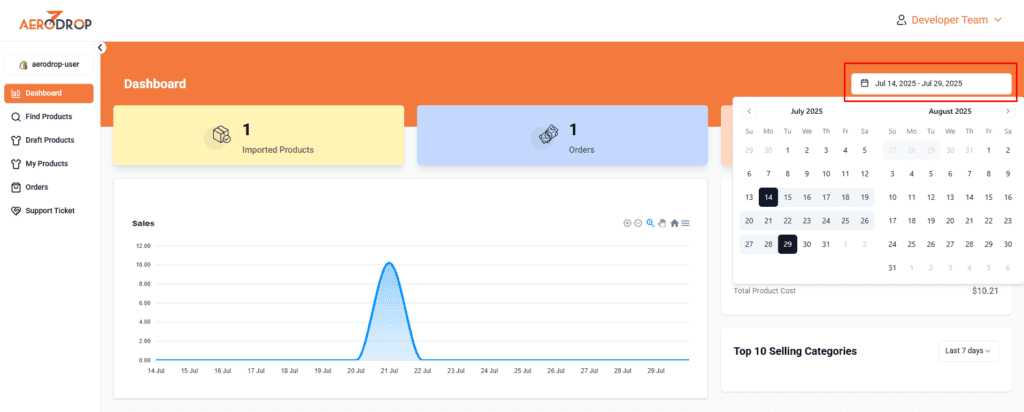Collapse the sidebar with the chevron
The height and width of the screenshot is (412, 1024).
pos(100,47)
